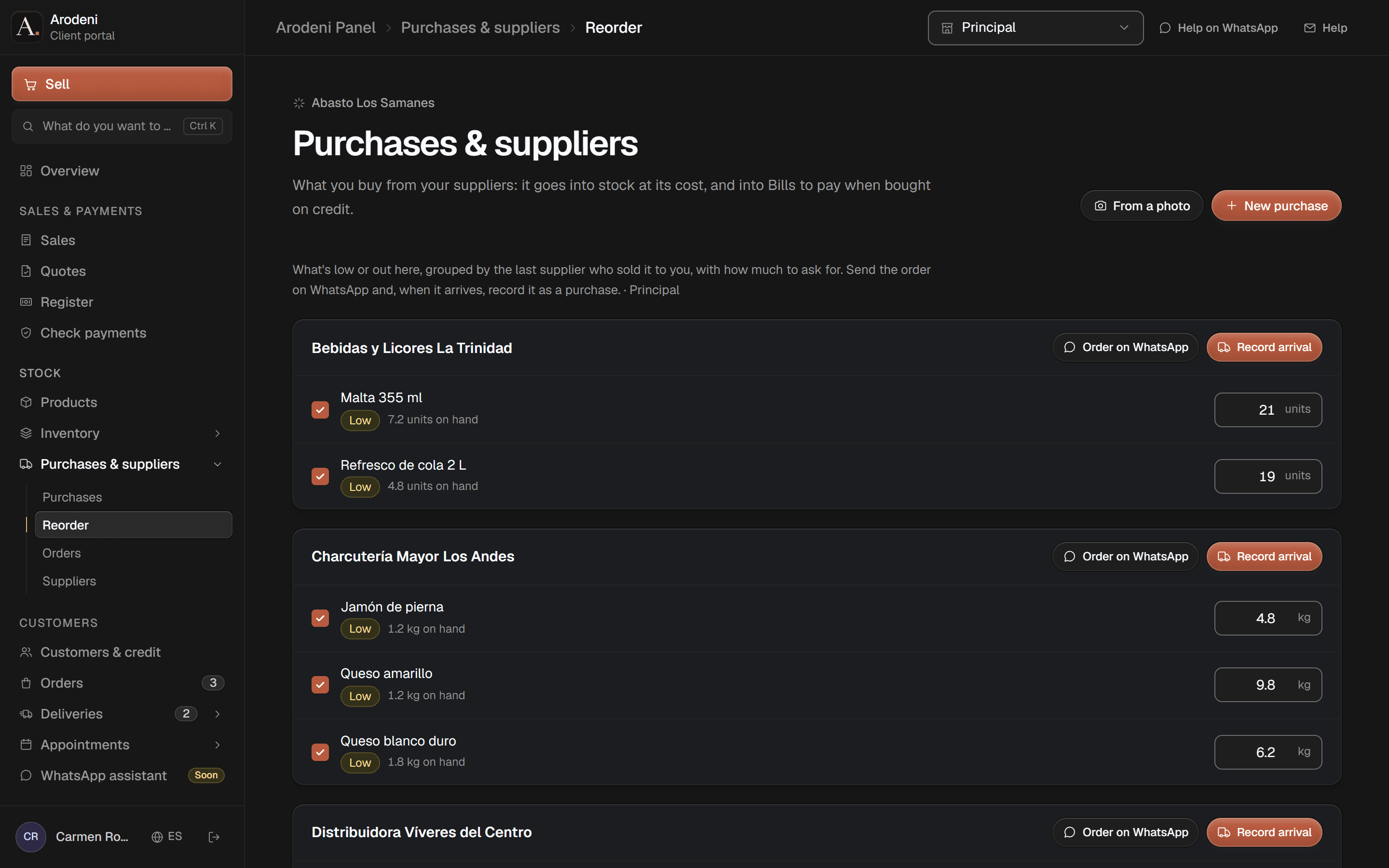Collapse Purchases & suppliers chevron
The height and width of the screenshot is (868, 1389).
[218, 464]
